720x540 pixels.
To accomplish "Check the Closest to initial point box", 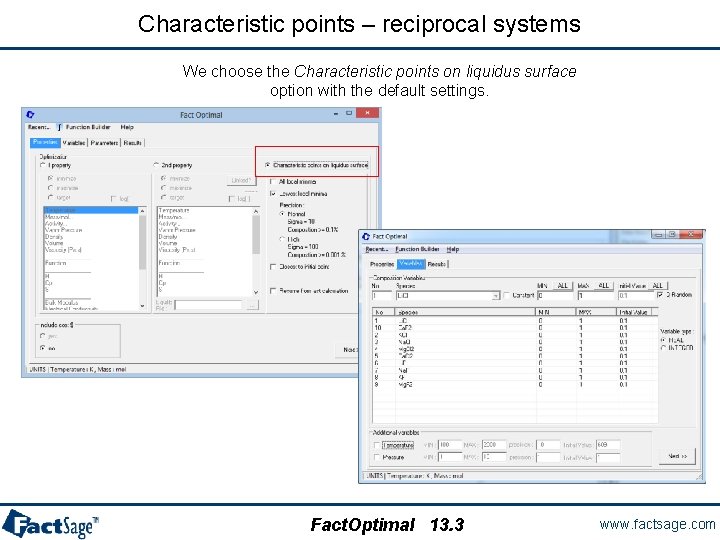I will pyautogui.click(x=273, y=267).
